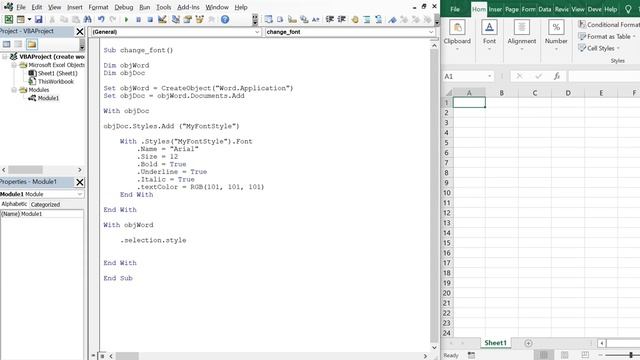Image resolution: width=640 pixels, height=360 pixels.
Task: Click the Excel zoom slider handle
Action: point(631,355)
